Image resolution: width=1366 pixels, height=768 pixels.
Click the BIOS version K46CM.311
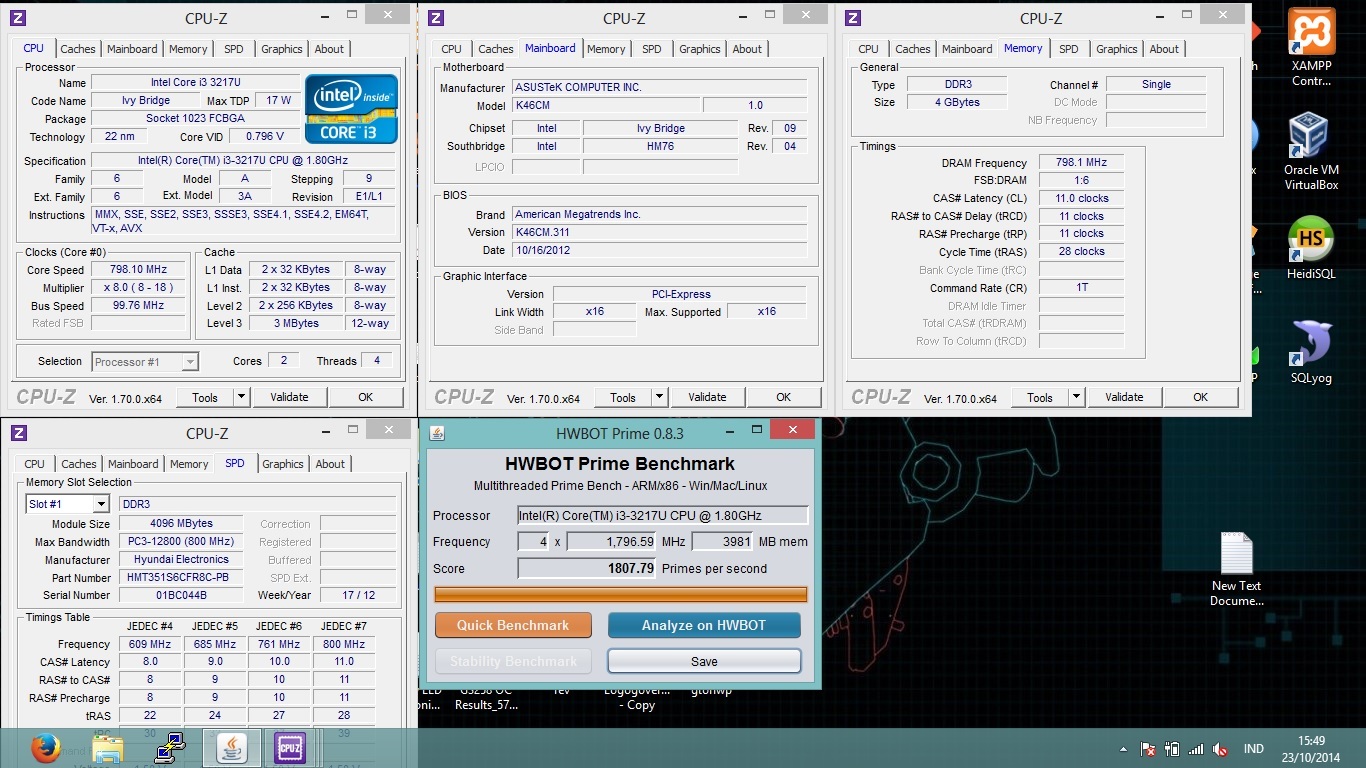point(659,232)
